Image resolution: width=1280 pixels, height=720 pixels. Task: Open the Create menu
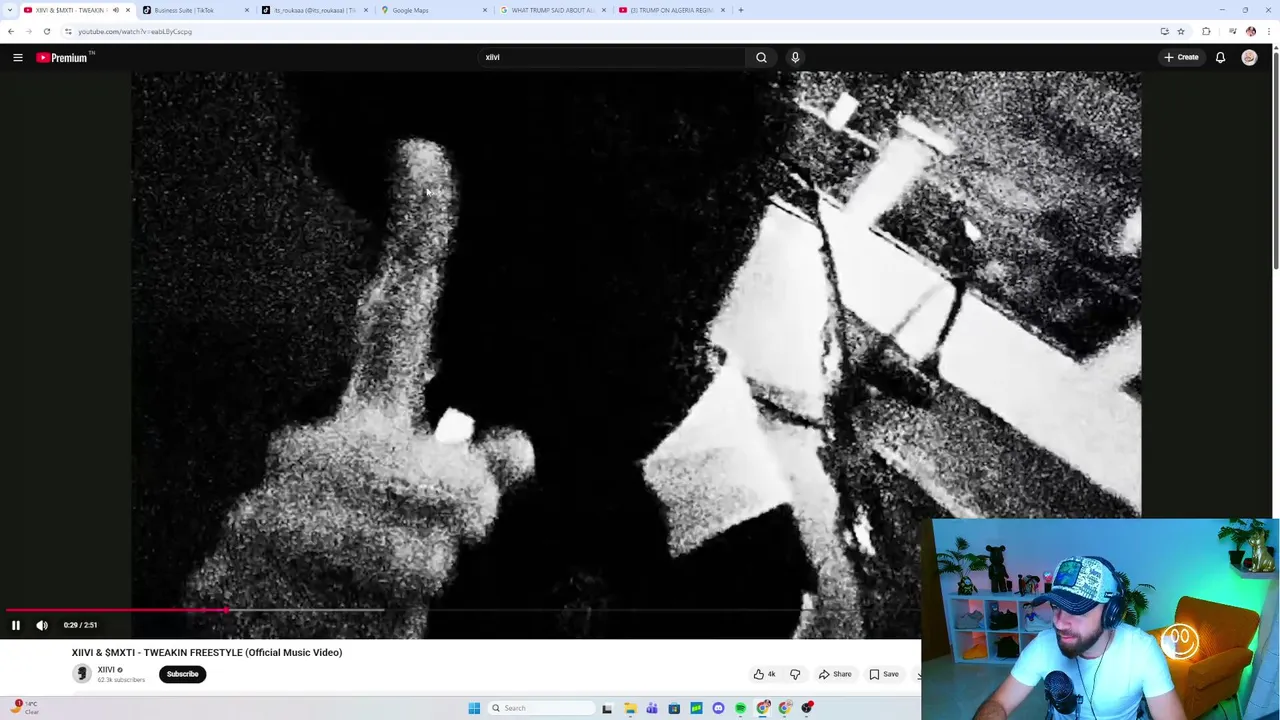tap(1181, 57)
